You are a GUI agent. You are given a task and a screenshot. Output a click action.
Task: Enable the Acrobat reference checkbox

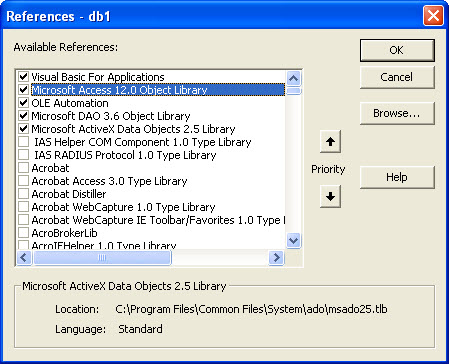click(23, 168)
